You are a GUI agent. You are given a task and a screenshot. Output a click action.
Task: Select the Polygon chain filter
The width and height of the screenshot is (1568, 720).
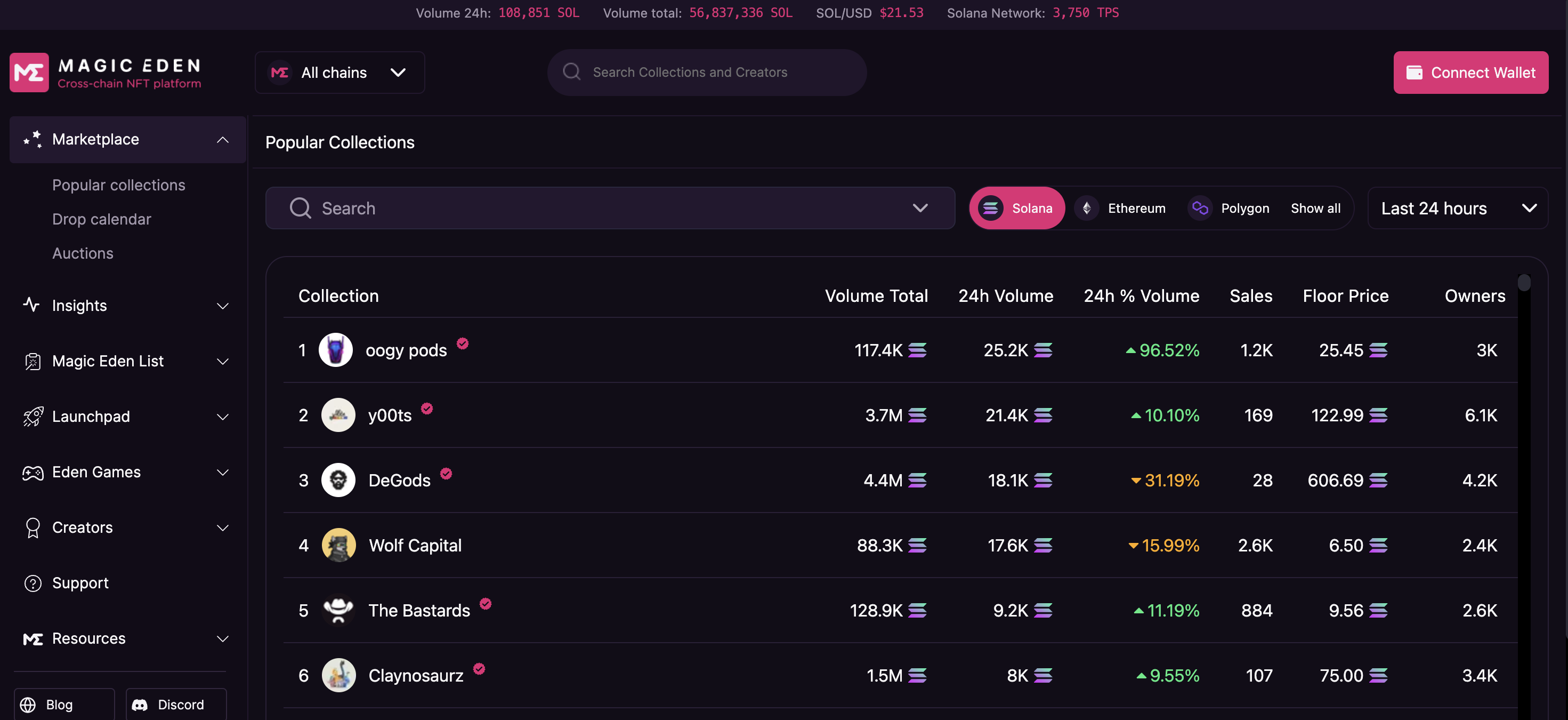(x=1228, y=209)
